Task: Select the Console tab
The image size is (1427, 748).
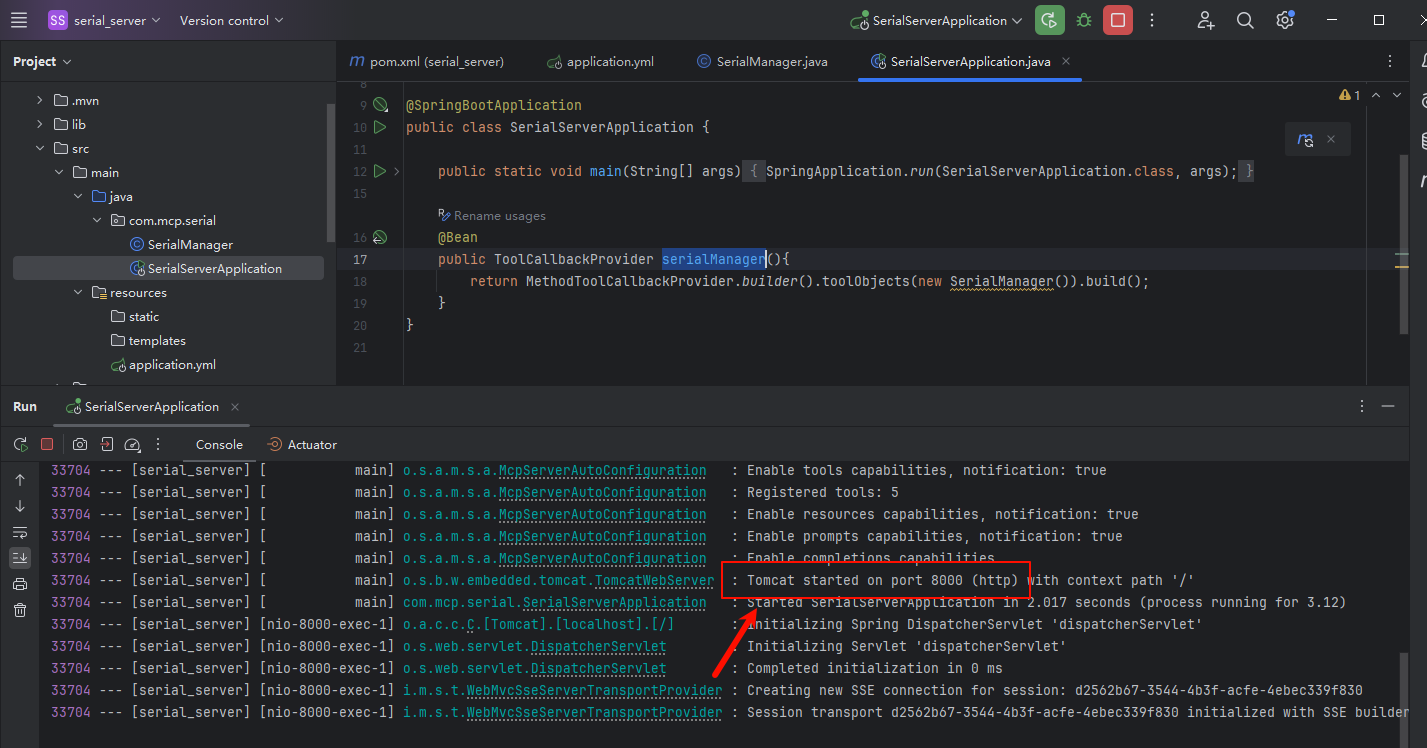Action: [219, 444]
